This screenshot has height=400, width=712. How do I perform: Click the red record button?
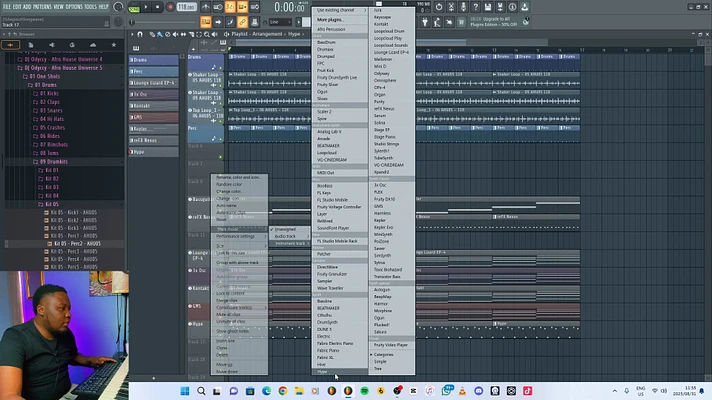170,7
